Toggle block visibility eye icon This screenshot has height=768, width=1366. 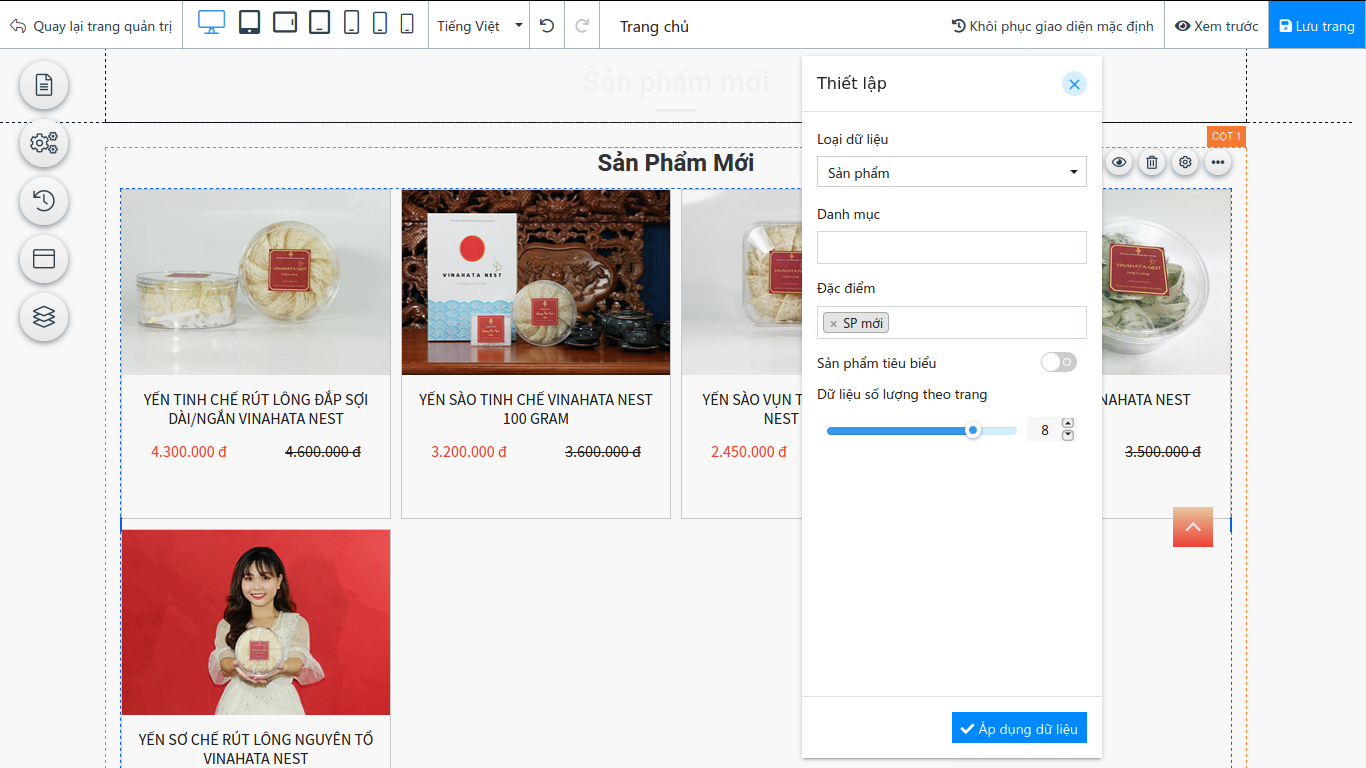(x=1119, y=162)
